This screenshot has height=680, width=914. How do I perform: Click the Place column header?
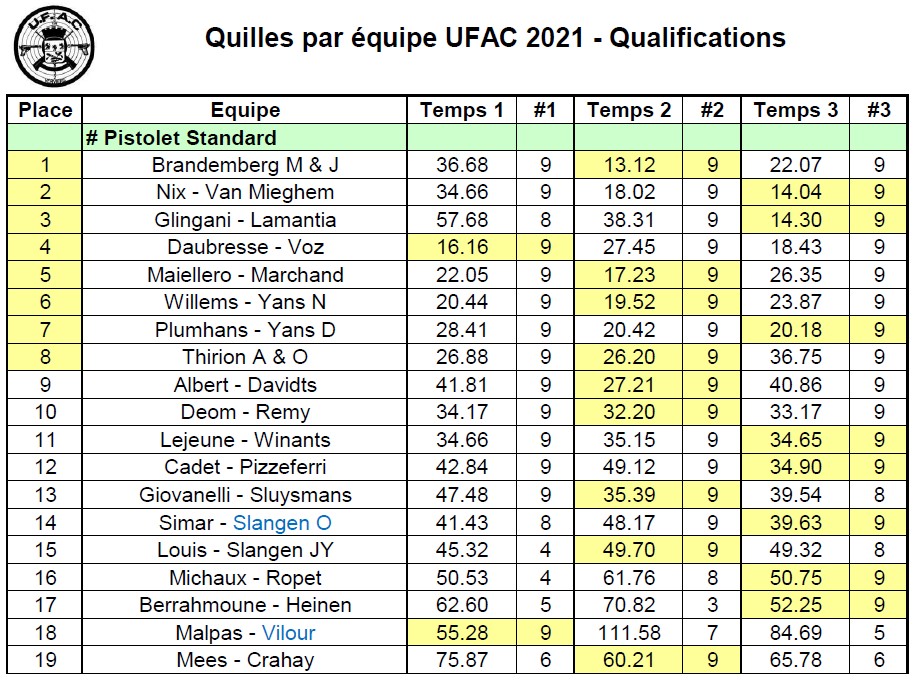[x=45, y=110]
